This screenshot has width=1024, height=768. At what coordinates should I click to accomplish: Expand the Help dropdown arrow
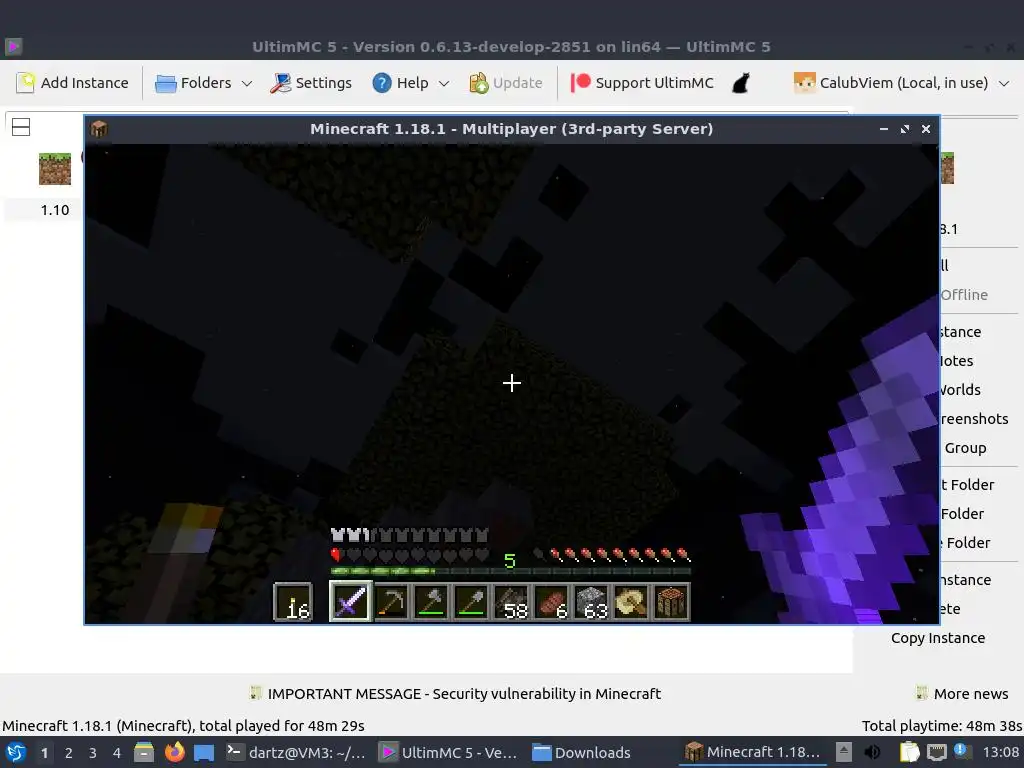click(444, 84)
